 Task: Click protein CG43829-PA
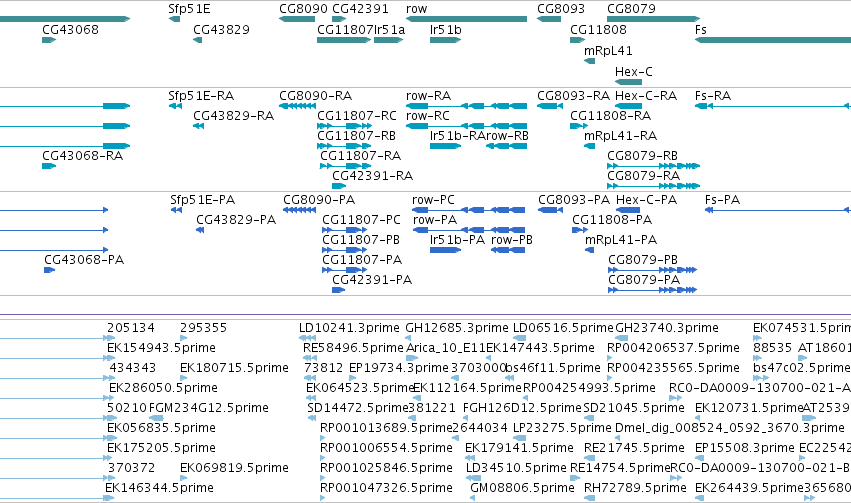tap(236, 220)
